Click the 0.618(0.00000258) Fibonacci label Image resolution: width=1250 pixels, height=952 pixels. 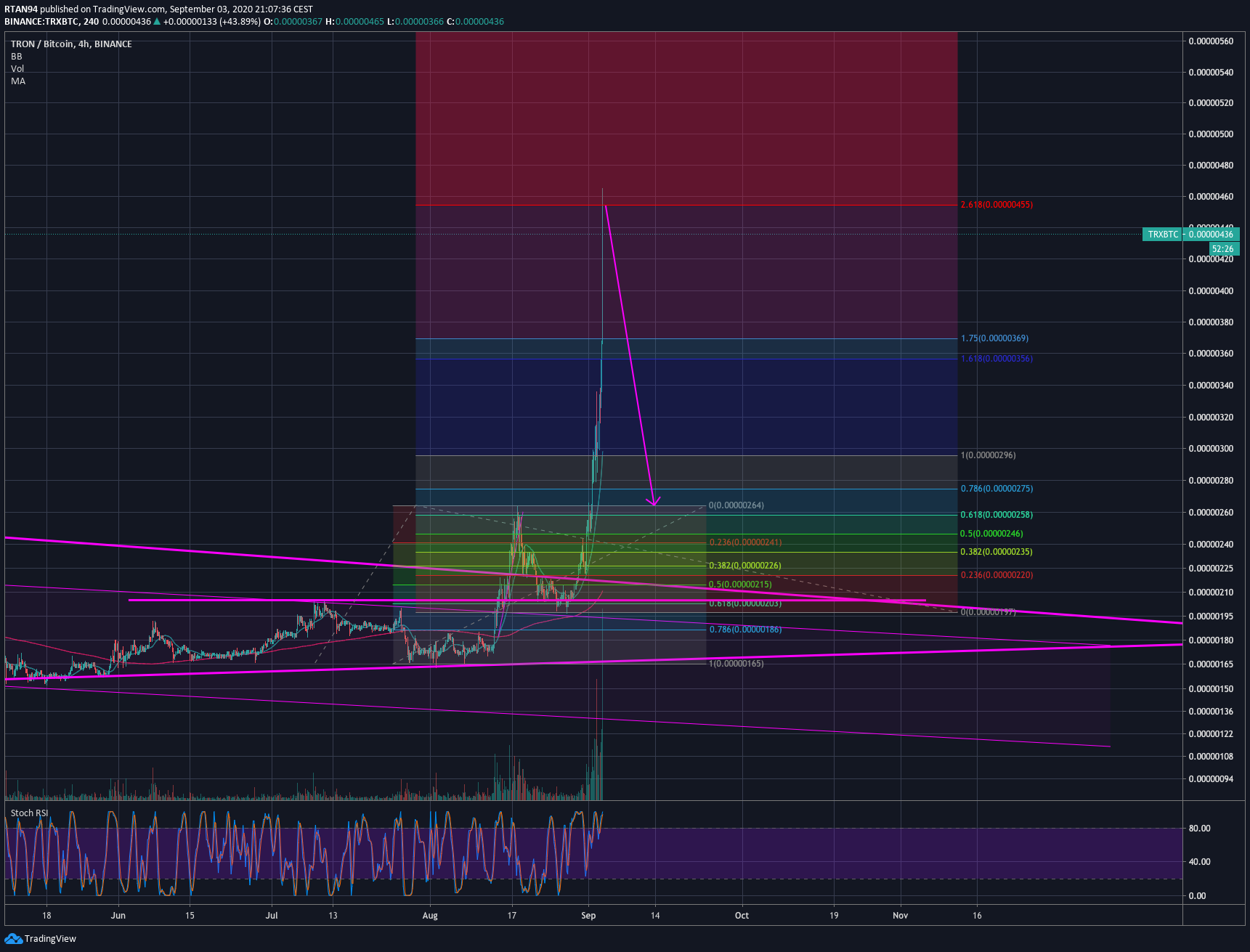click(x=997, y=515)
